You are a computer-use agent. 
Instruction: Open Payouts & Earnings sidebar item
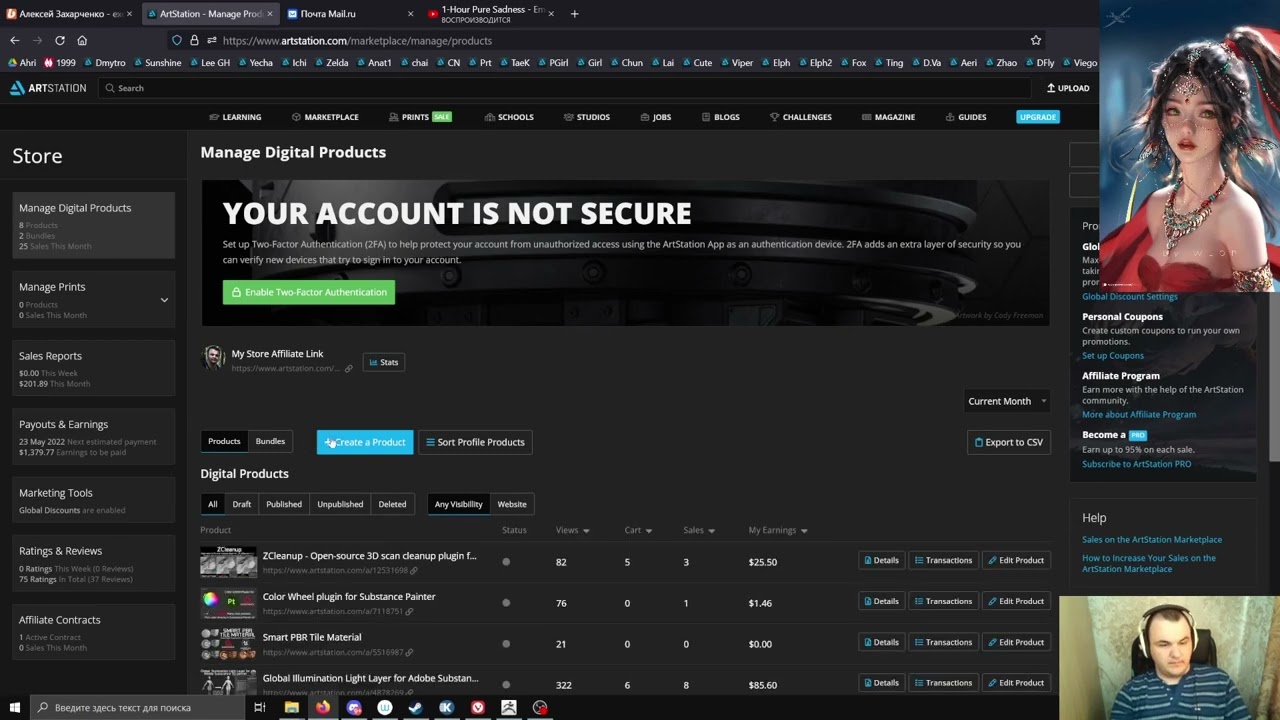click(x=94, y=438)
